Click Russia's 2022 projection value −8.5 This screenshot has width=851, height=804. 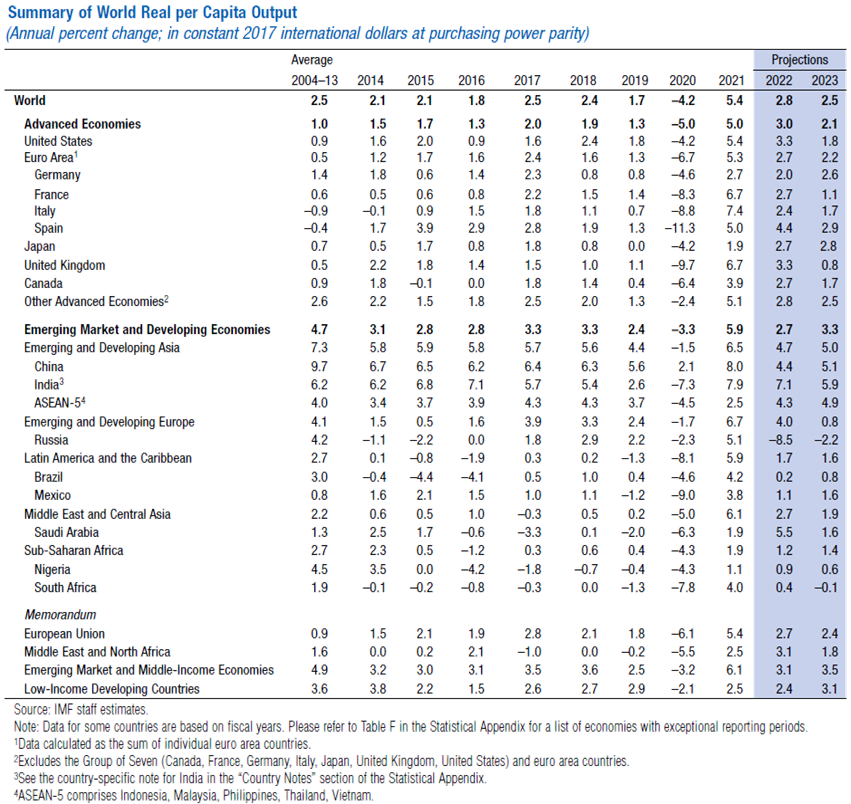point(780,440)
